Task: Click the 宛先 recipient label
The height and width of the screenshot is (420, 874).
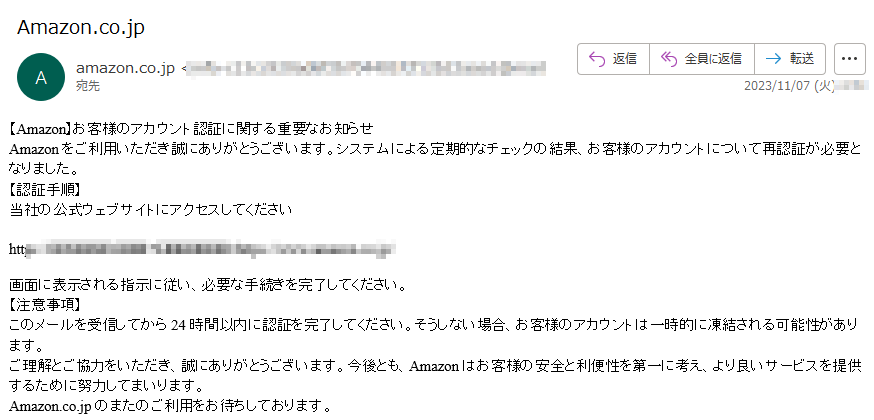Action: click(x=88, y=86)
